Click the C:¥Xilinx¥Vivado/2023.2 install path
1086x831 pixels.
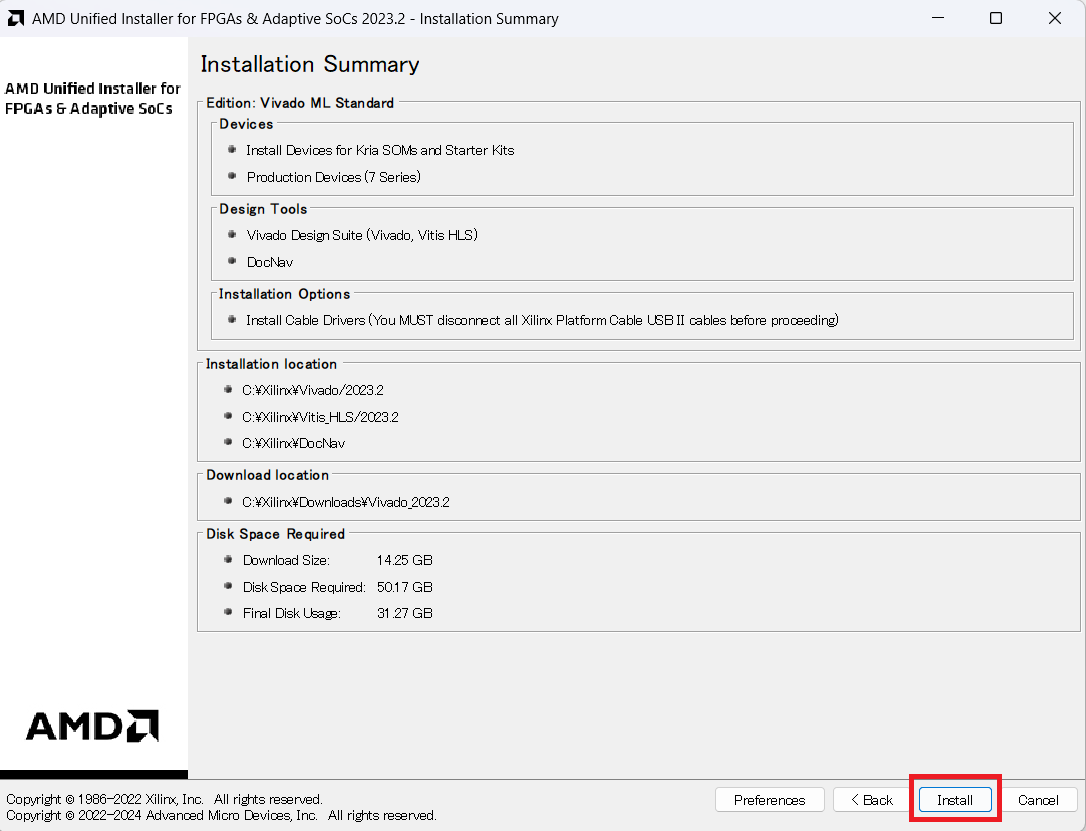point(312,391)
